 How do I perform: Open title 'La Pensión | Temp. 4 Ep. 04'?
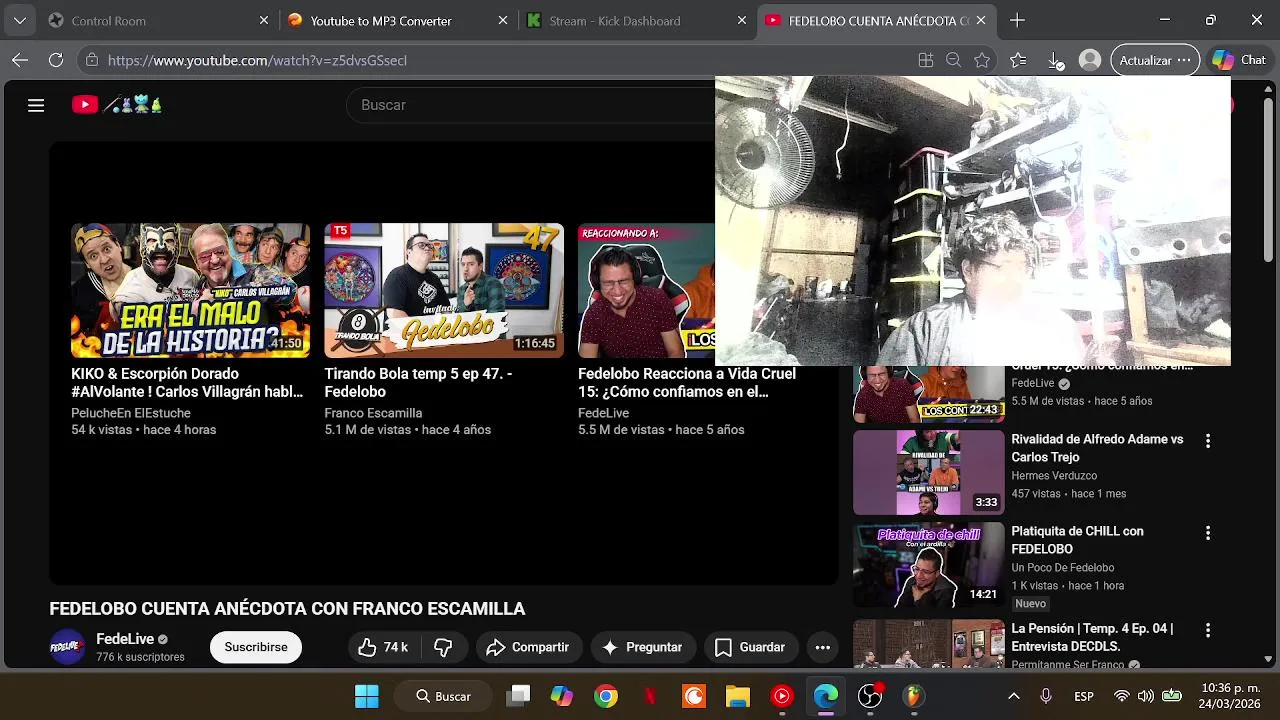(1092, 637)
